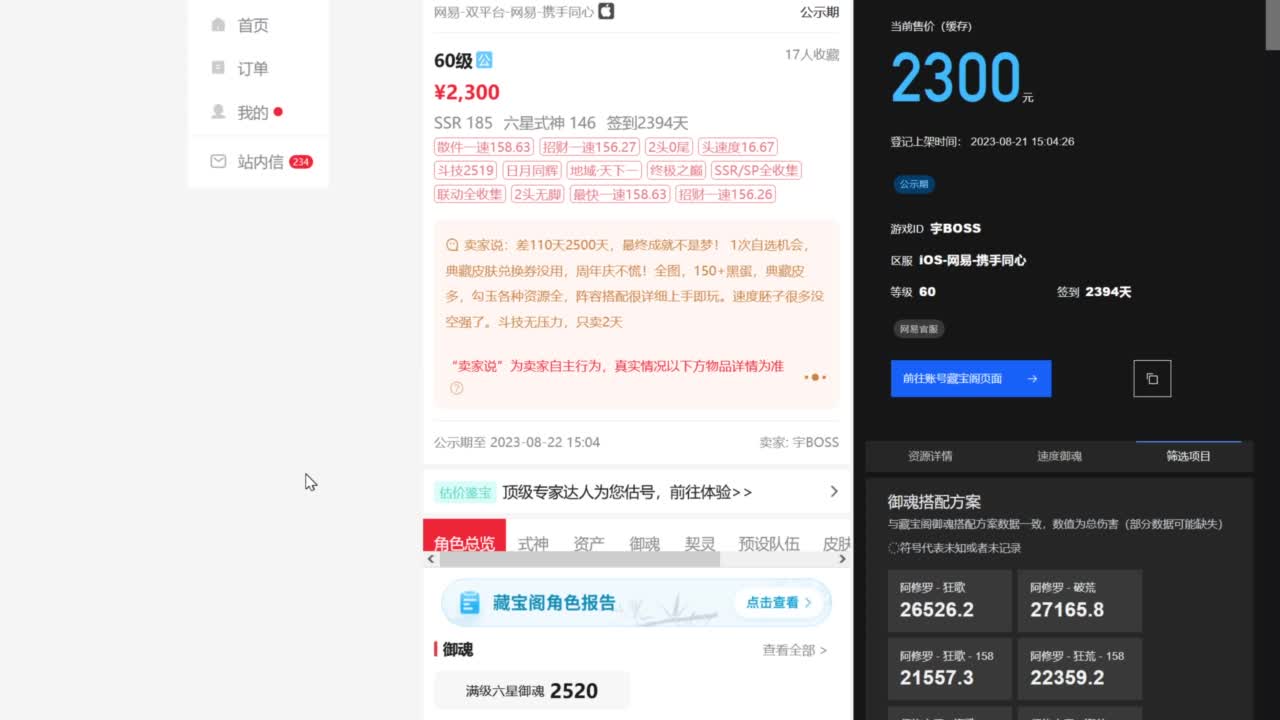Click the 估价鉴宝 label
The image size is (1280, 720).
tap(464, 492)
